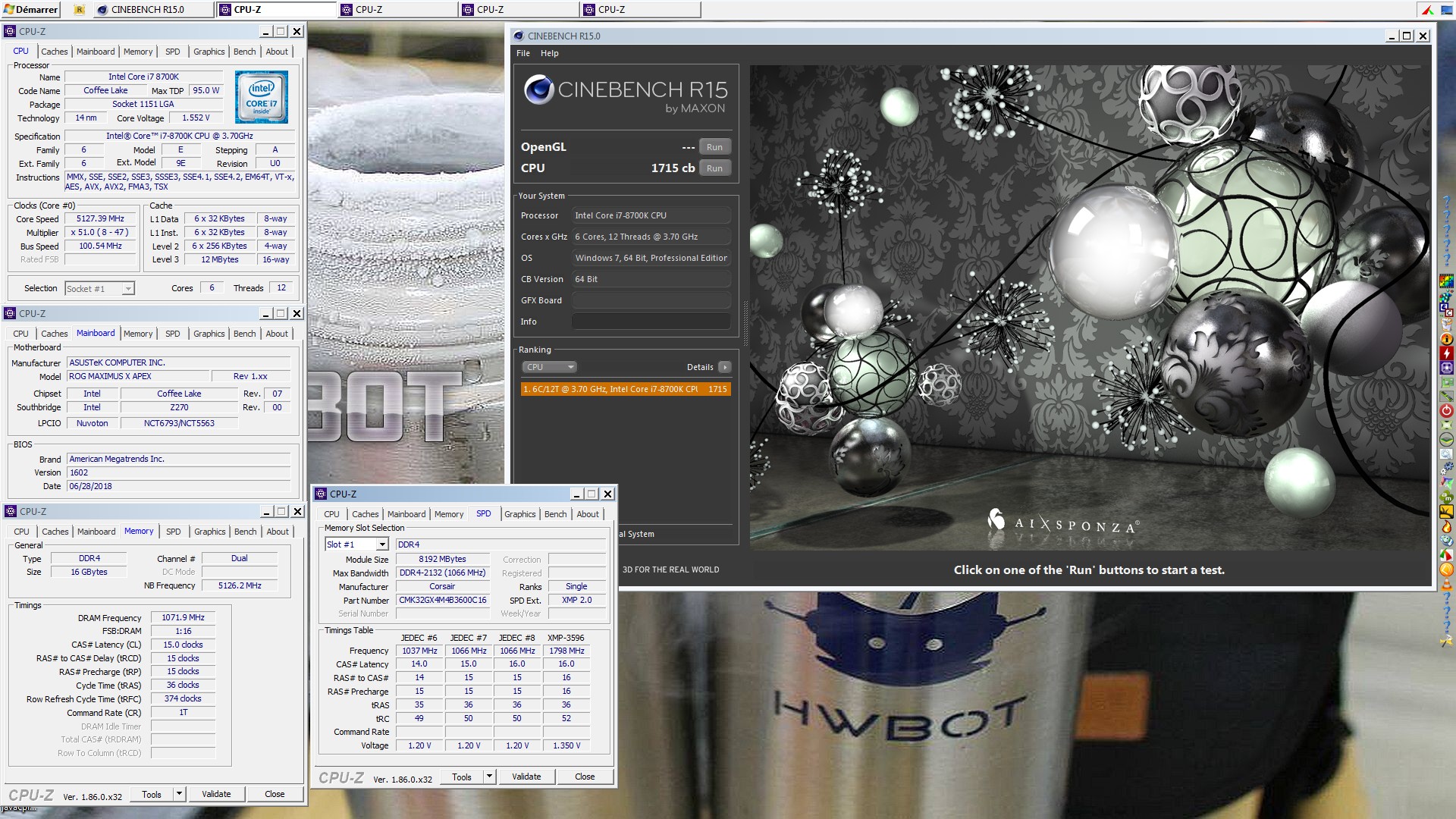The height and width of the screenshot is (819, 1456).
Task: Click the rendered spheres image in Cinebench
Action: (x=1089, y=307)
